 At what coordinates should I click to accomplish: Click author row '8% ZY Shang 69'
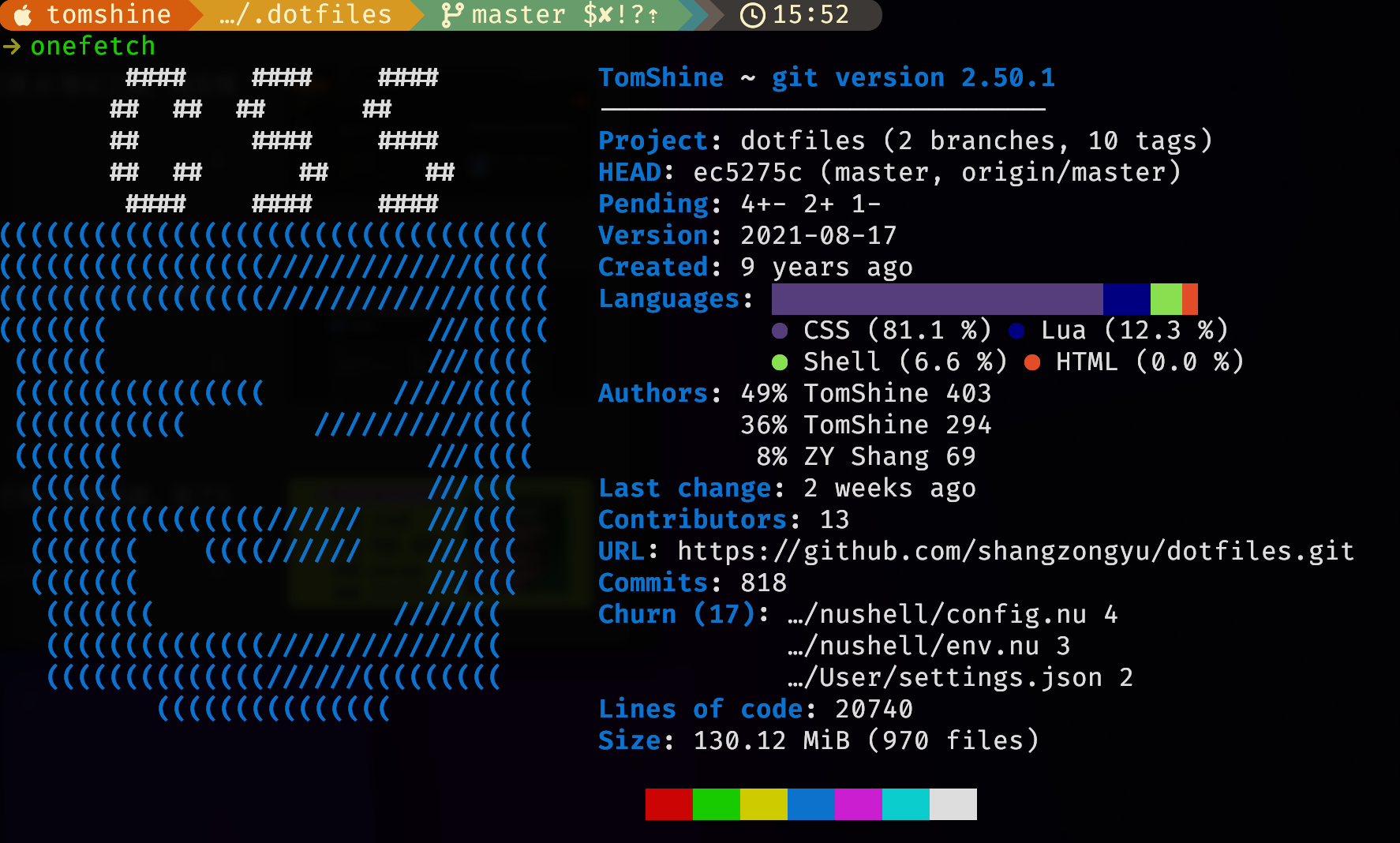(866, 457)
